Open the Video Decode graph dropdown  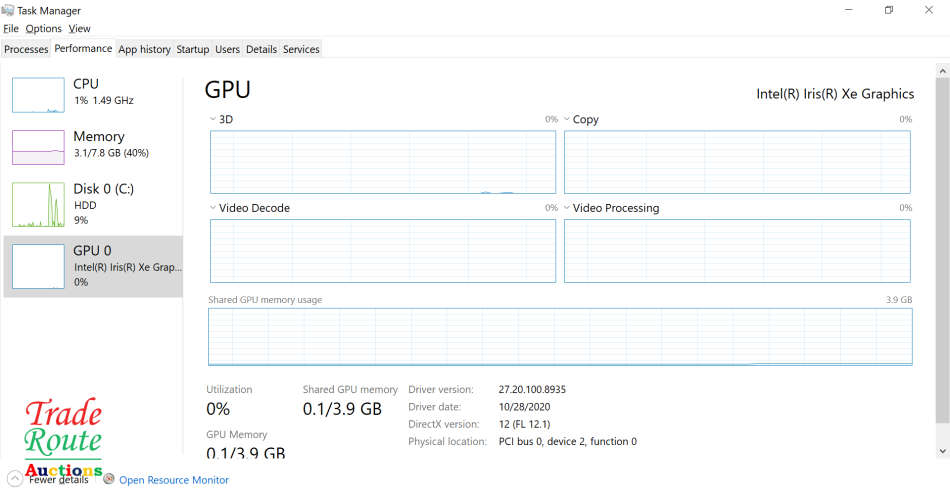tap(213, 208)
